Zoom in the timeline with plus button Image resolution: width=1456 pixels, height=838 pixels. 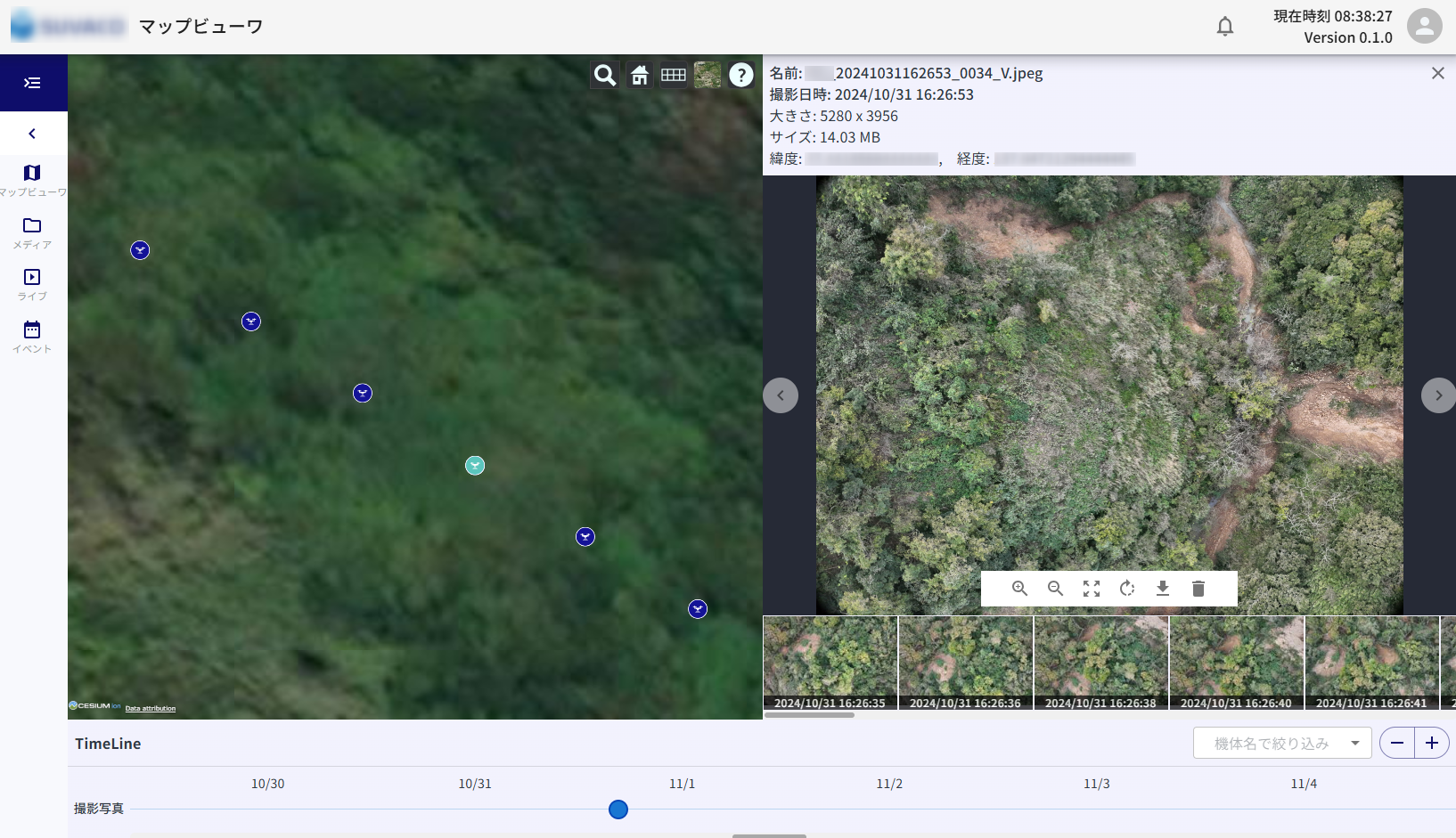coord(1432,744)
